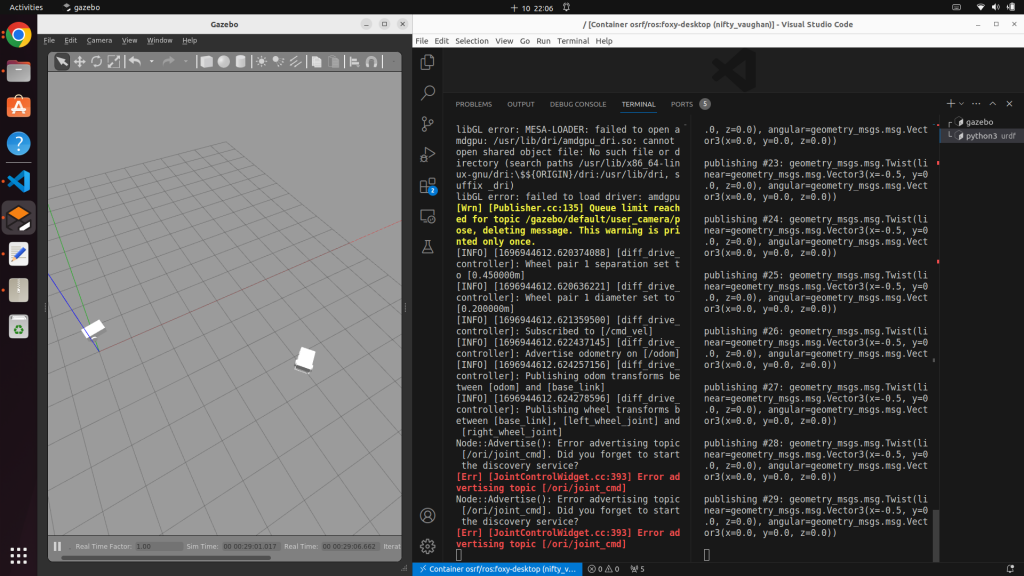Switch to the TERMINAL tab
1024x576 pixels.
[x=638, y=104]
